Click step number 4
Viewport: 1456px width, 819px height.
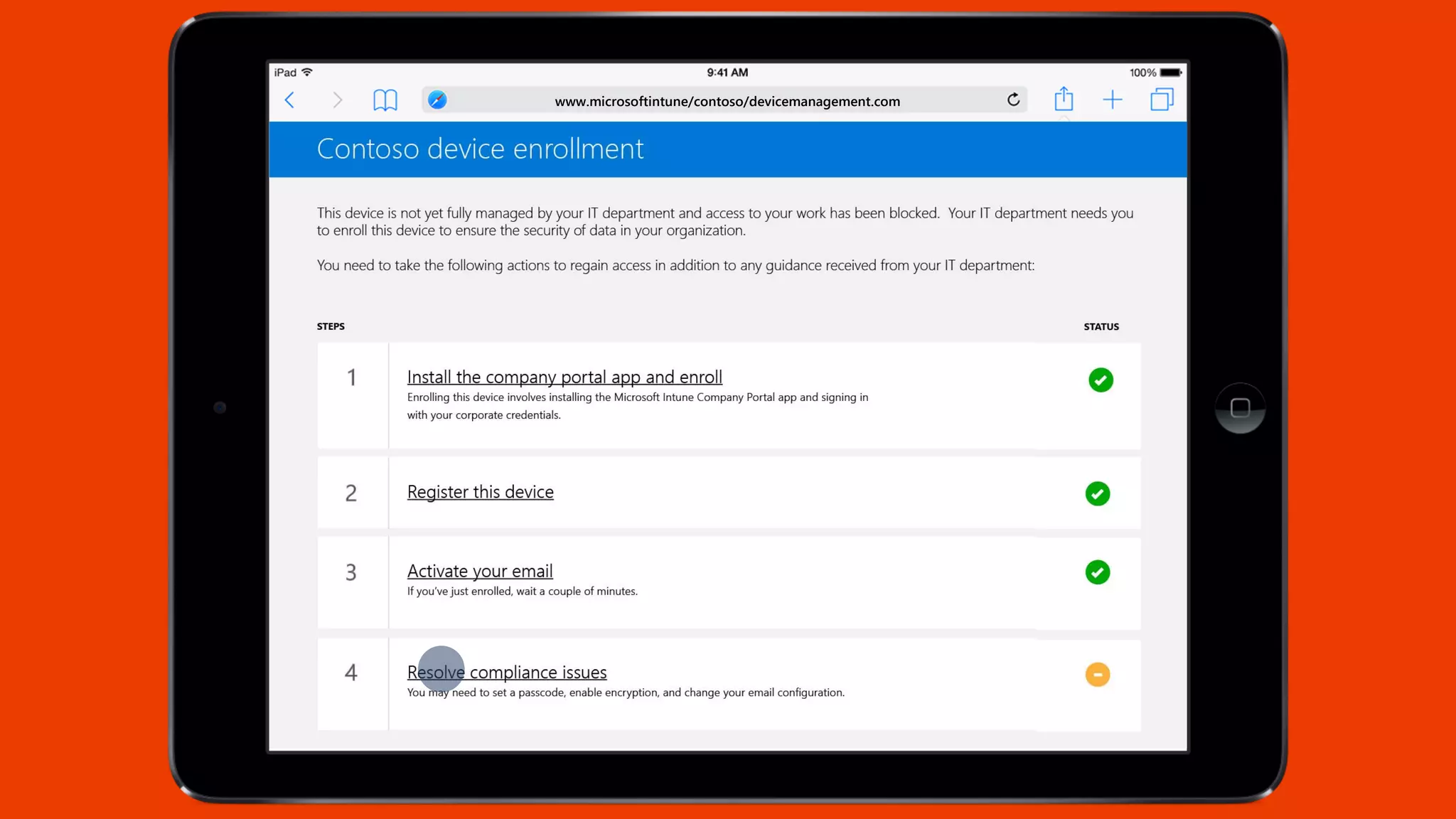pos(351,673)
